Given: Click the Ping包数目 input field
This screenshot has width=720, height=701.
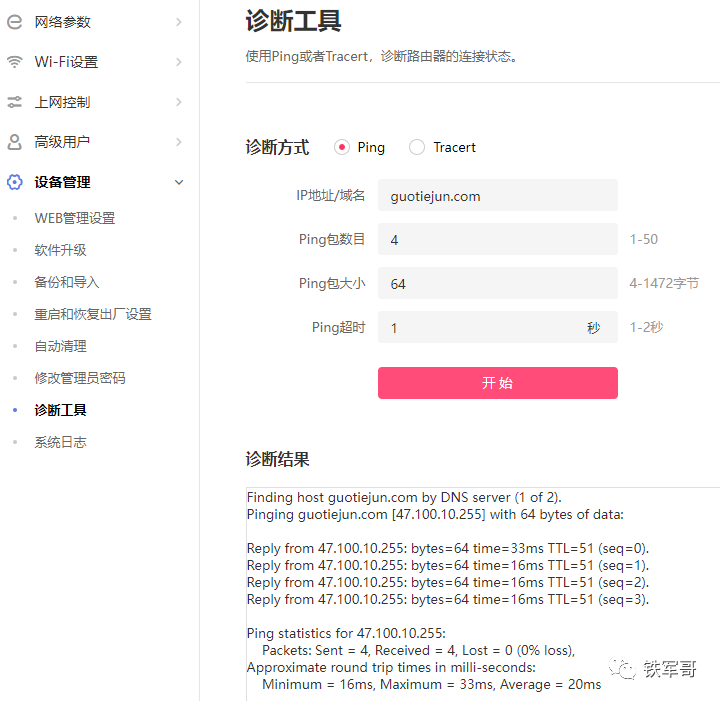Looking at the screenshot, I should point(497,240).
